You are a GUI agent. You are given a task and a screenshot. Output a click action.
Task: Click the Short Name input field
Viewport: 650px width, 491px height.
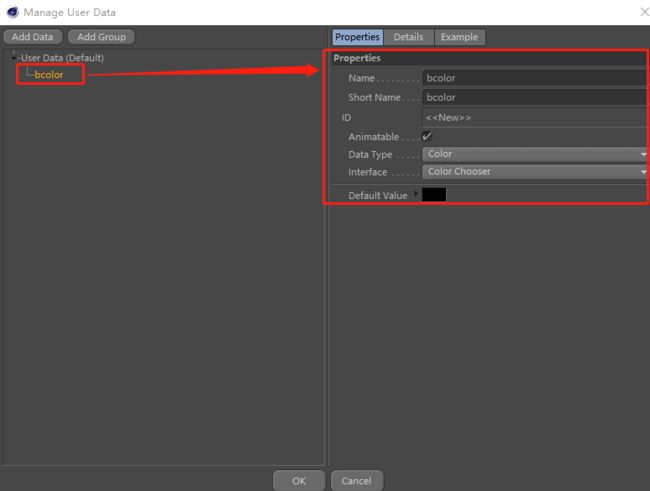click(535, 97)
